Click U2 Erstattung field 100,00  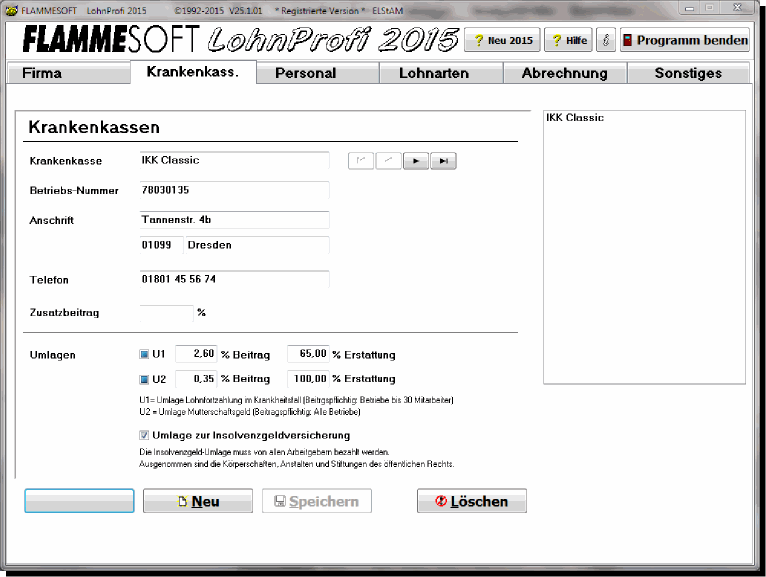pyautogui.click(x=308, y=379)
